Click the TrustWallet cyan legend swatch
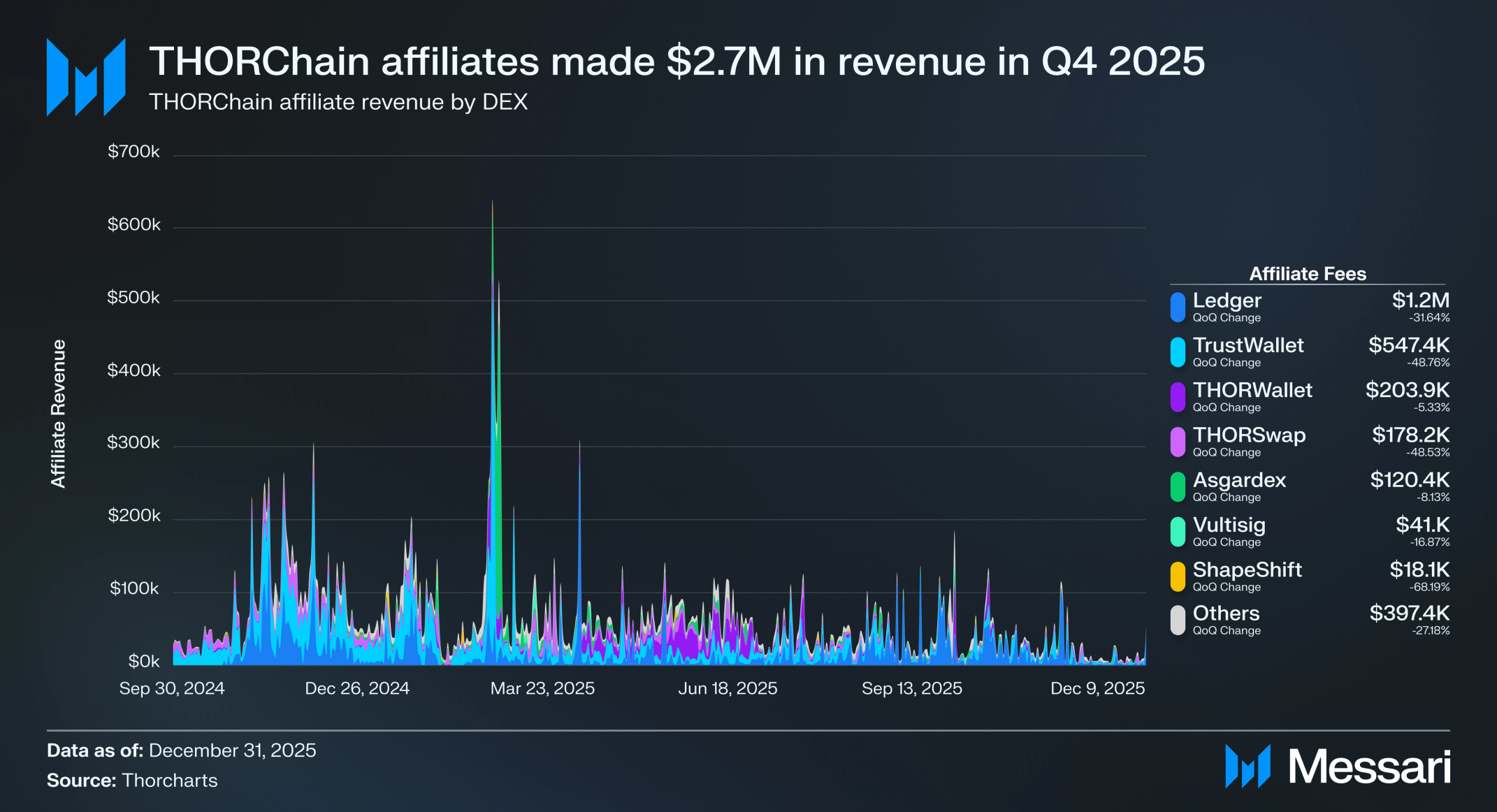This screenshot has height=812, width=1497. 1178,351
